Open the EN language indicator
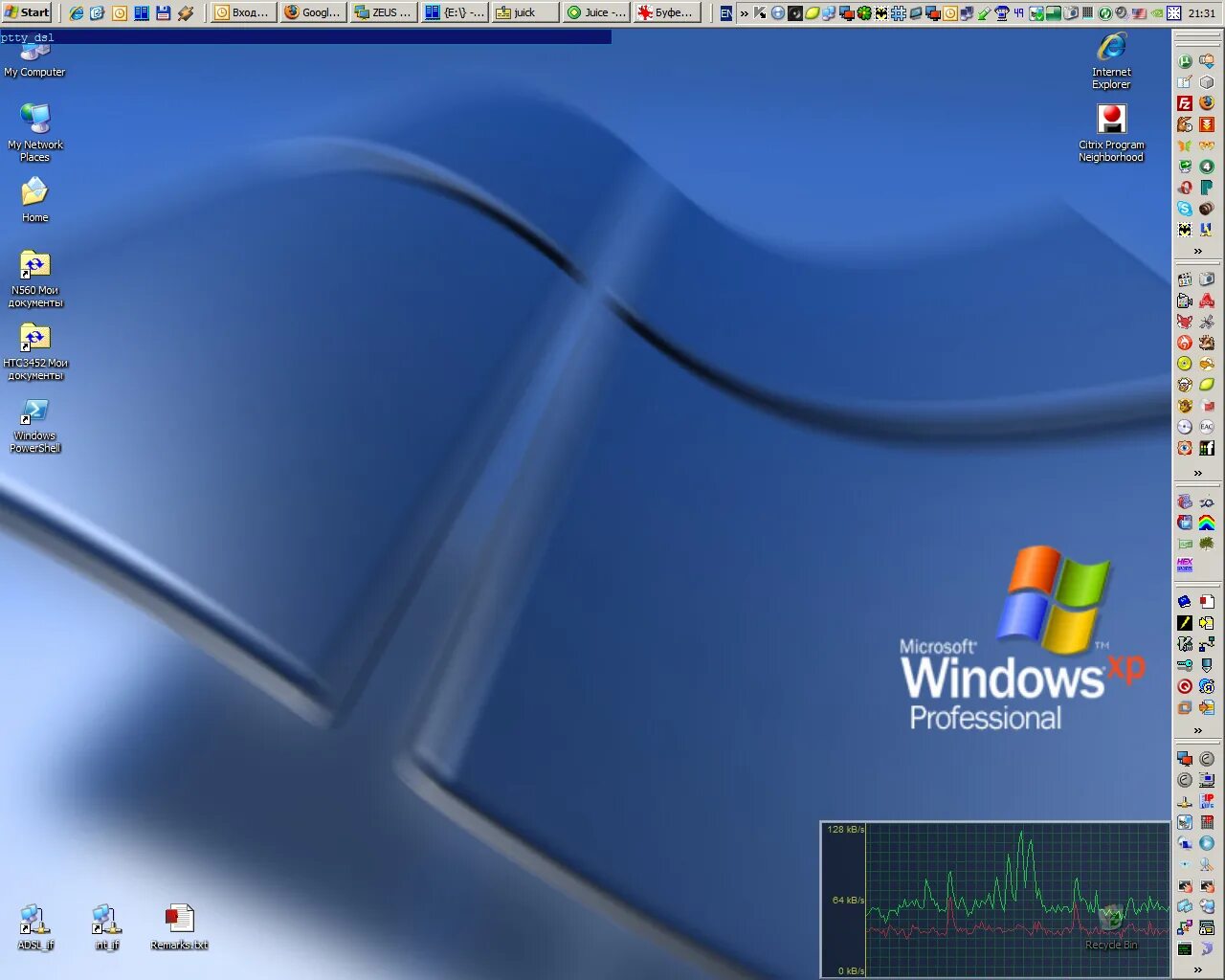This screenshot has height=980, width=1225. [x=726, y=13]
